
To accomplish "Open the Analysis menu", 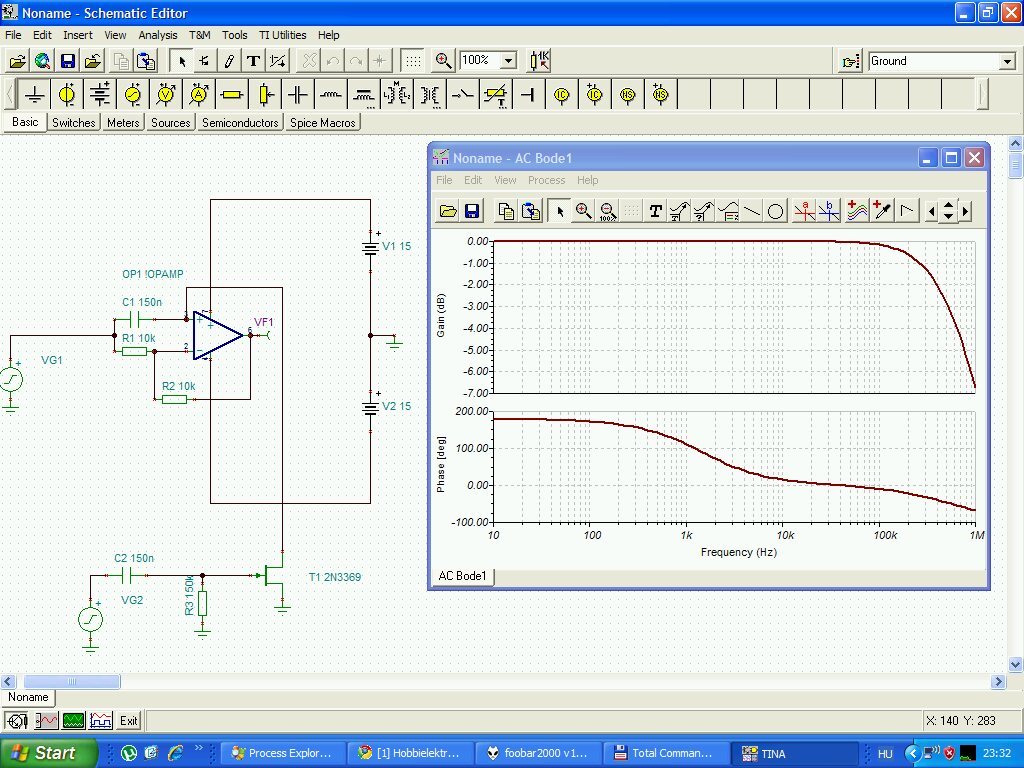I will [157, 35].
